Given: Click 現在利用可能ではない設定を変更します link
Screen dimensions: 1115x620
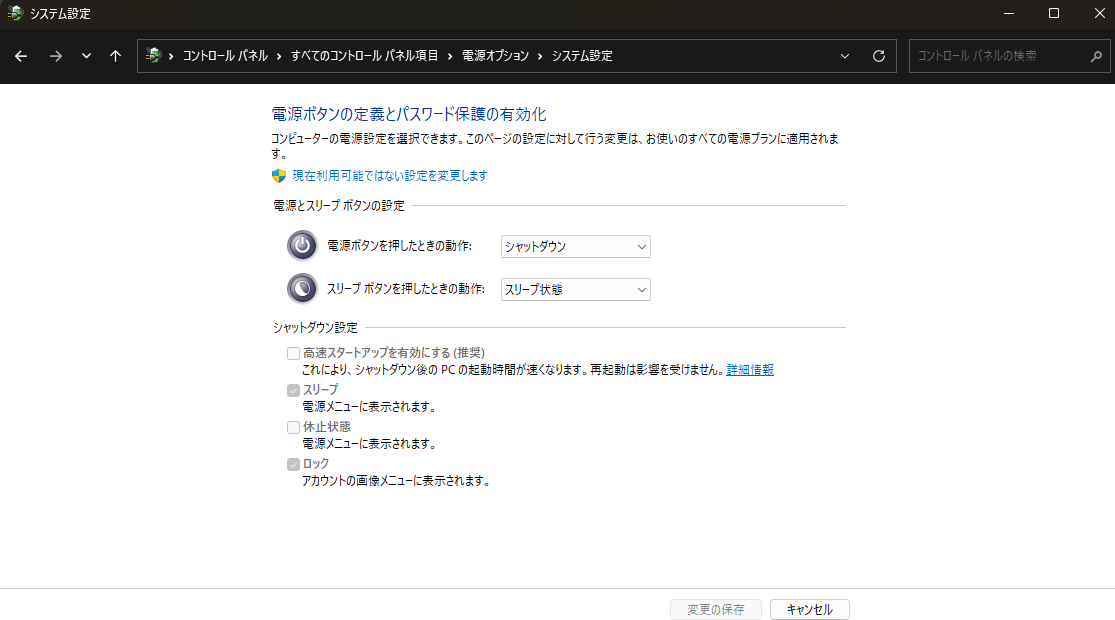Looking at the screenshot, I should (x=390, y=176).
